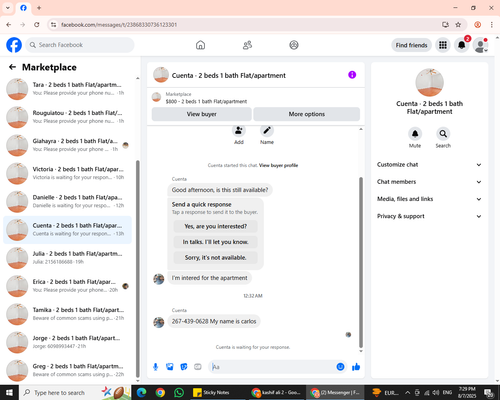The width and height of the screenshot is (500, 400).
Task: Click the chat messages vertical scrollbar
Action: tap(361, 262)
